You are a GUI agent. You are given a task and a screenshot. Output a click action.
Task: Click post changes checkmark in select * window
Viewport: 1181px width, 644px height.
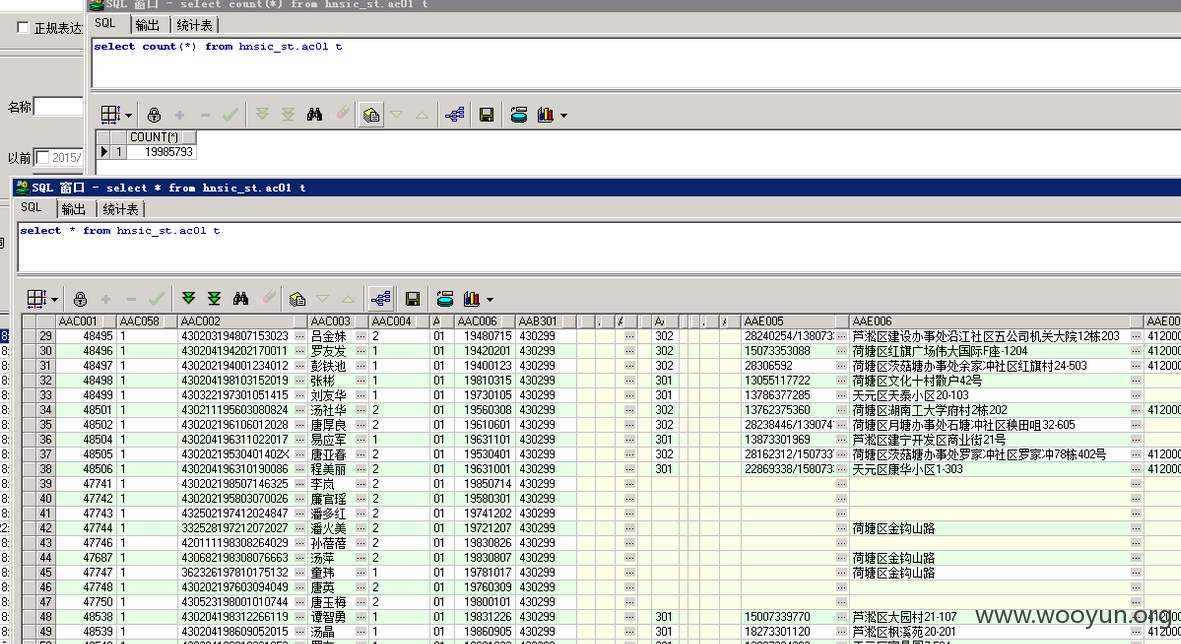tap(157, 298)
